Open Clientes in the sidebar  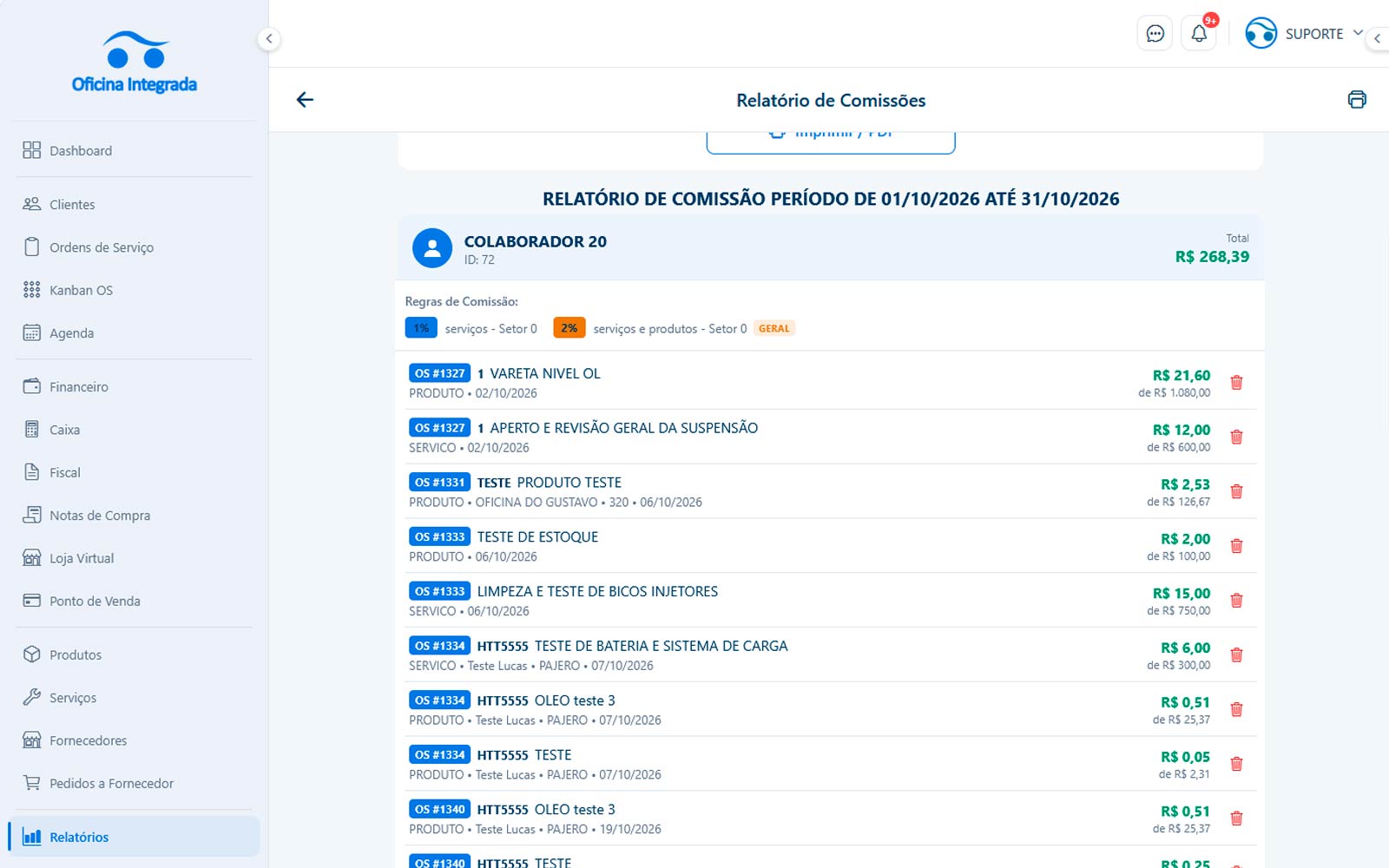[134, 204]
